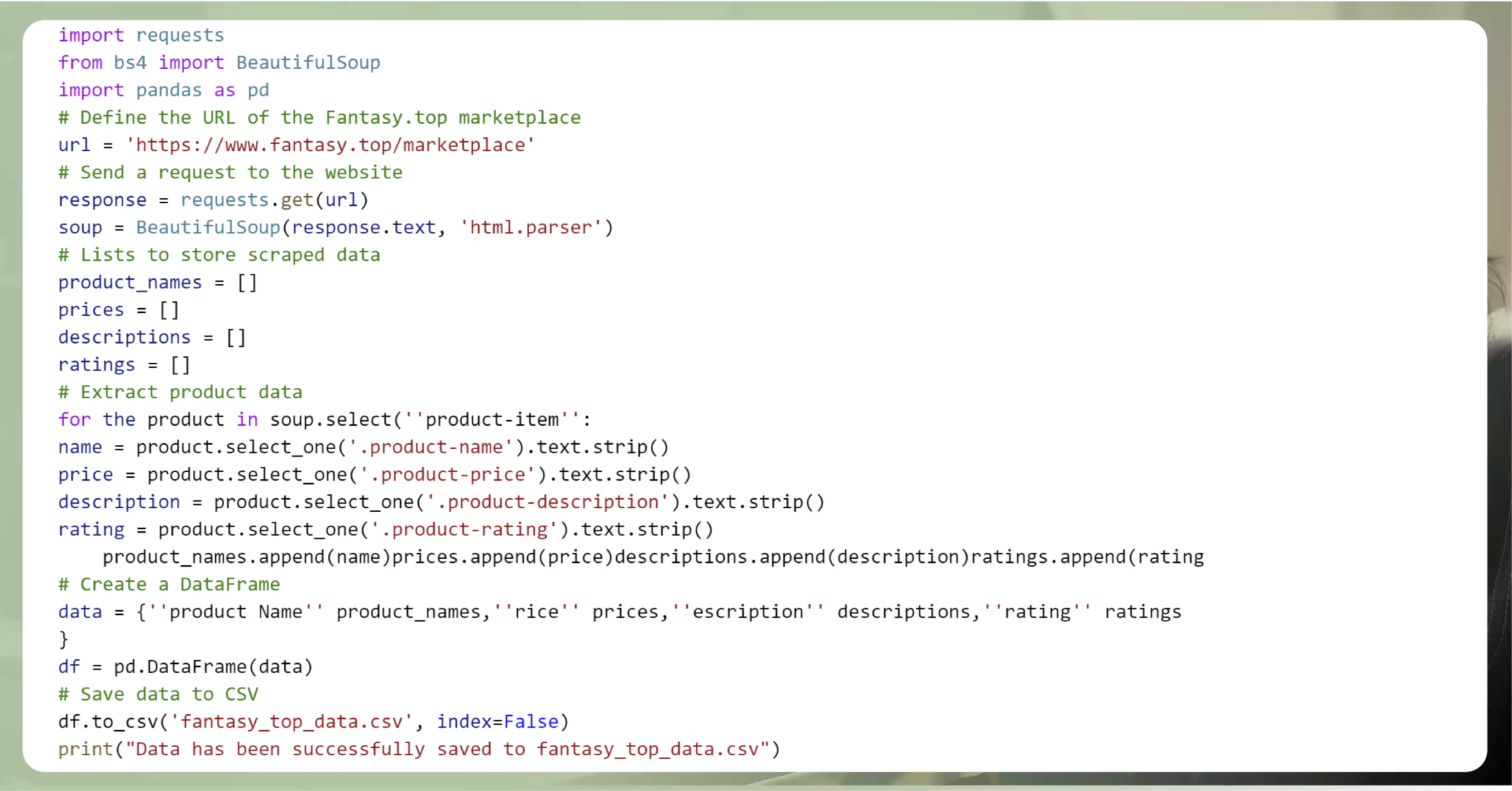This screenshot has height=791, width=1512.
Task: Click the pd.DataFrame(data) line
Action: (x=185, y=666)
